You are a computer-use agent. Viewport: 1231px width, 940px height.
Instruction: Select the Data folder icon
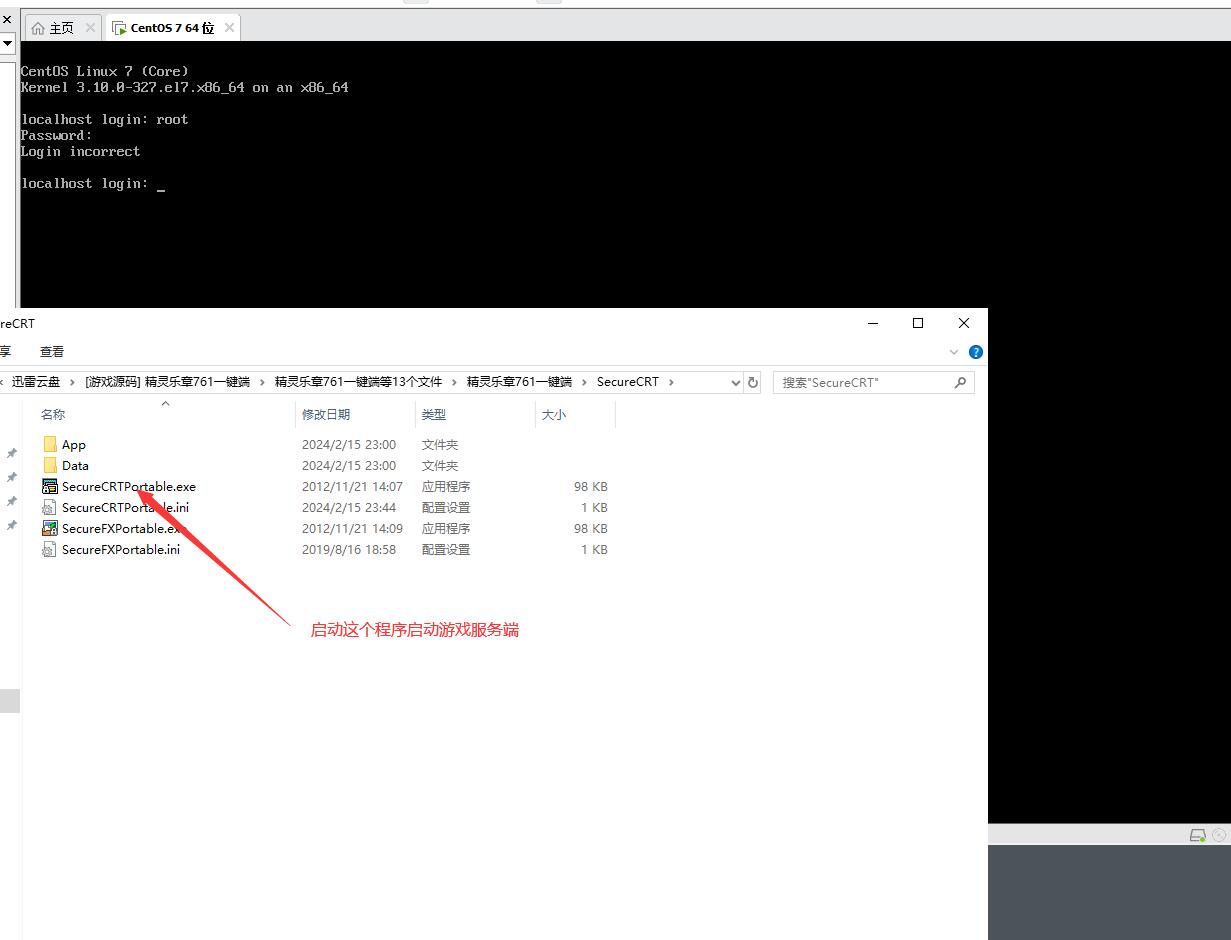tap(50, 466)
